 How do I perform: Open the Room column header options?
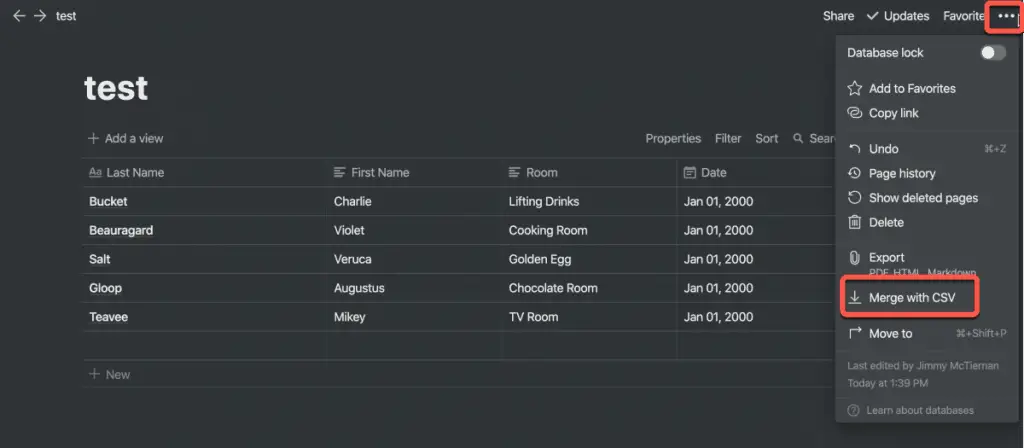pyautogui.click(x=590, y=172)
